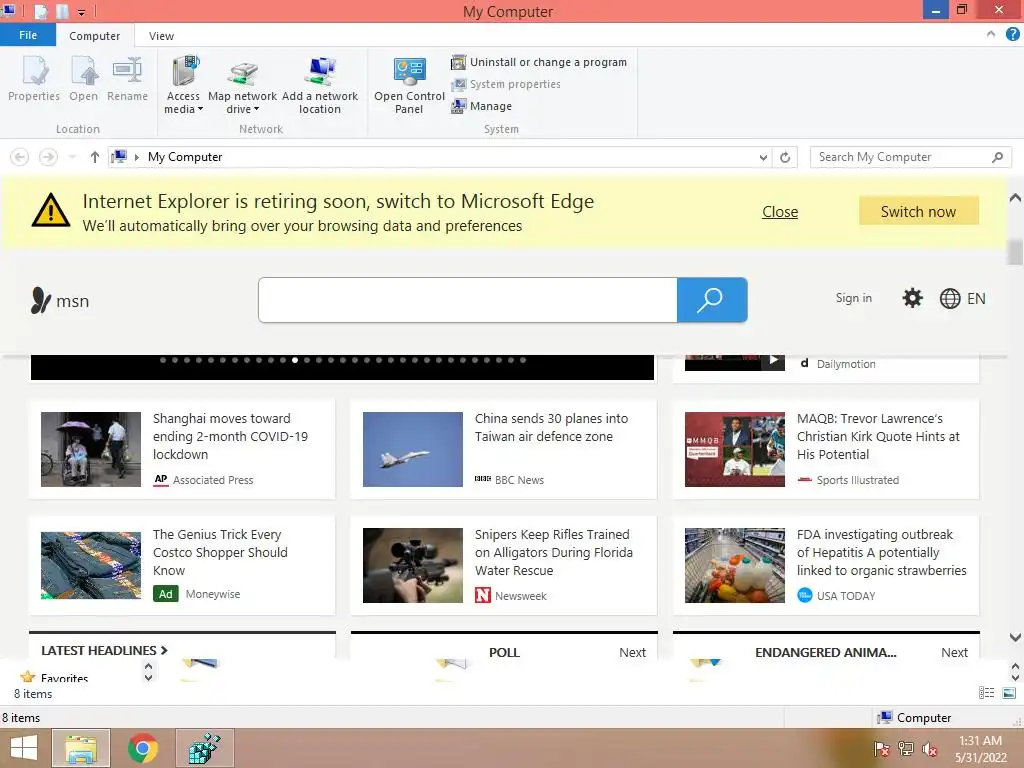Image resolution: width=1024 pixels, height=768 pixels.
Task: Open LATEST HEADLINES section
Action: tap(104, 650)
